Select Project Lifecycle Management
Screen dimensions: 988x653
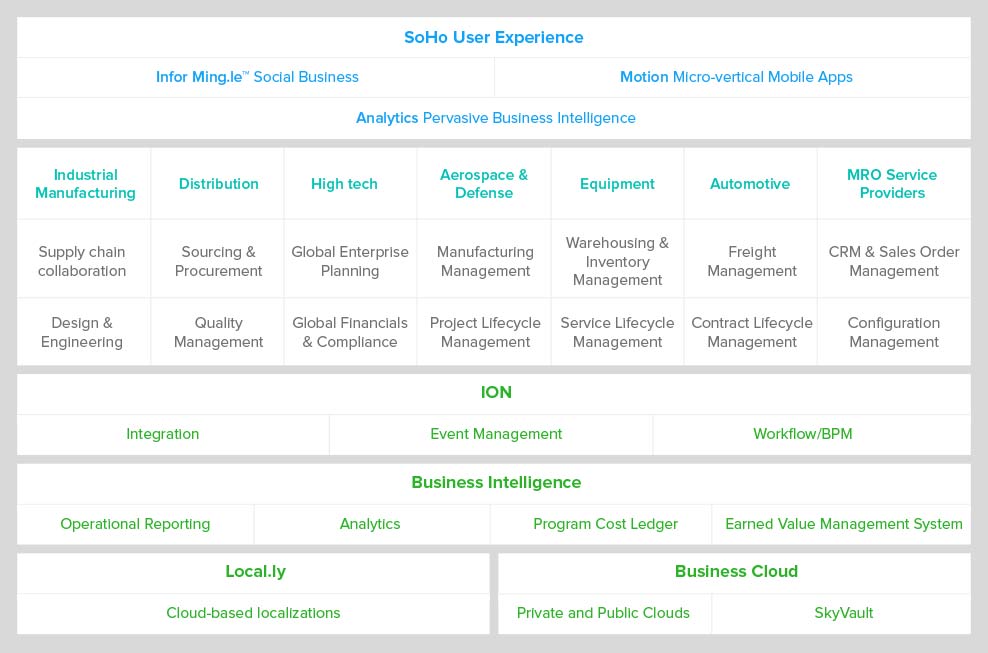point(485,332)
